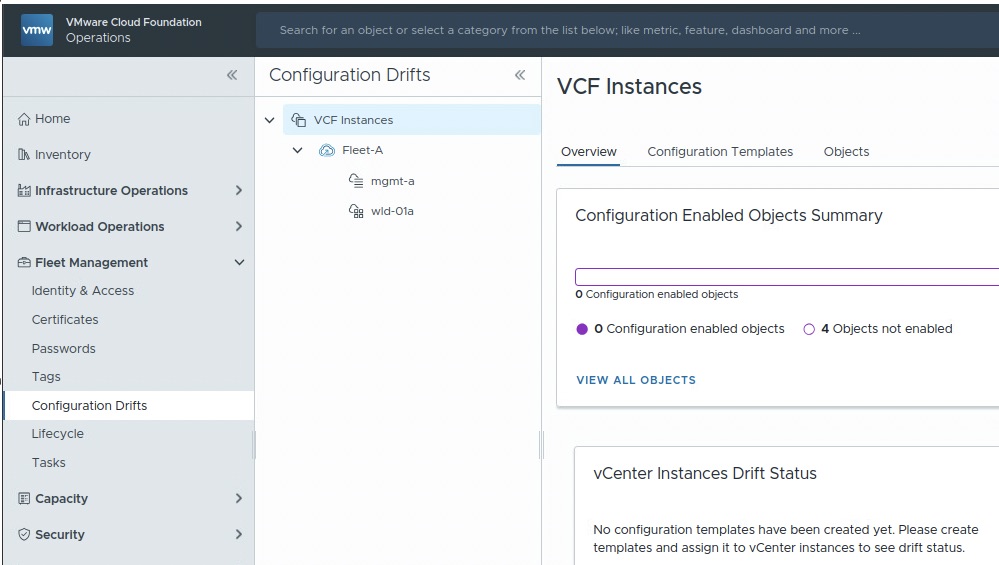Click the Inventory icon in sidebar

pyautogui.click(x=24, y=154)
